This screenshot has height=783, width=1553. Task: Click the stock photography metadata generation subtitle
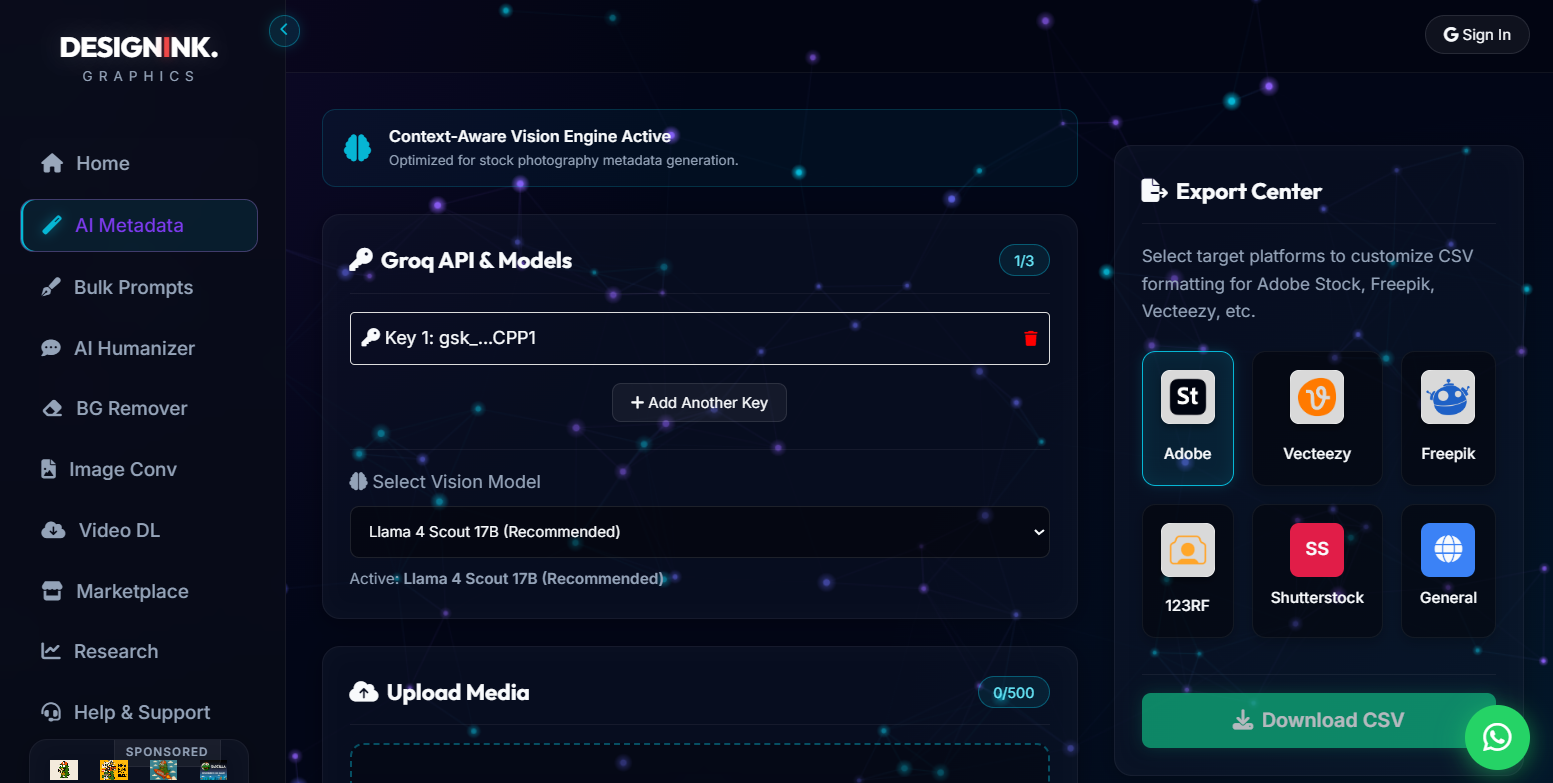[x=563, y=160]
